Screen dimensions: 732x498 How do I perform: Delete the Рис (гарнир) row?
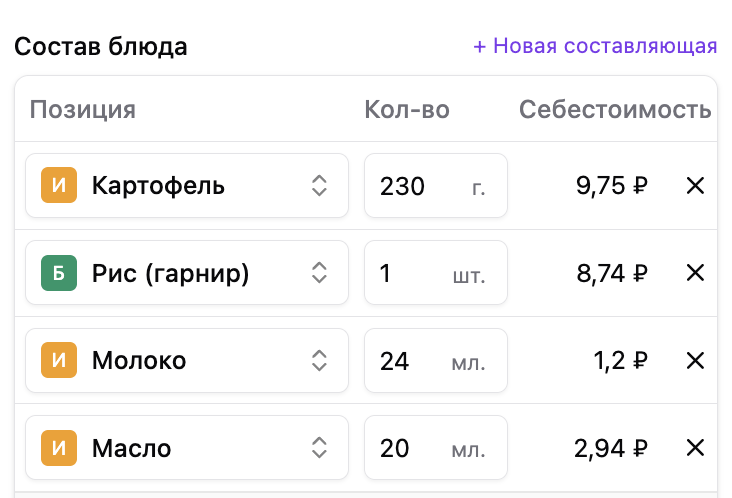coord(695,273)
